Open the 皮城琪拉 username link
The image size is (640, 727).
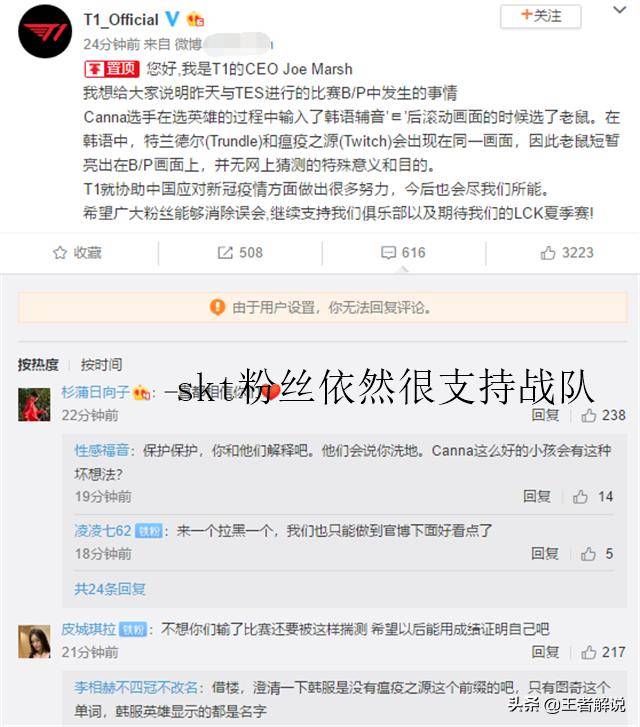point(89,629)
